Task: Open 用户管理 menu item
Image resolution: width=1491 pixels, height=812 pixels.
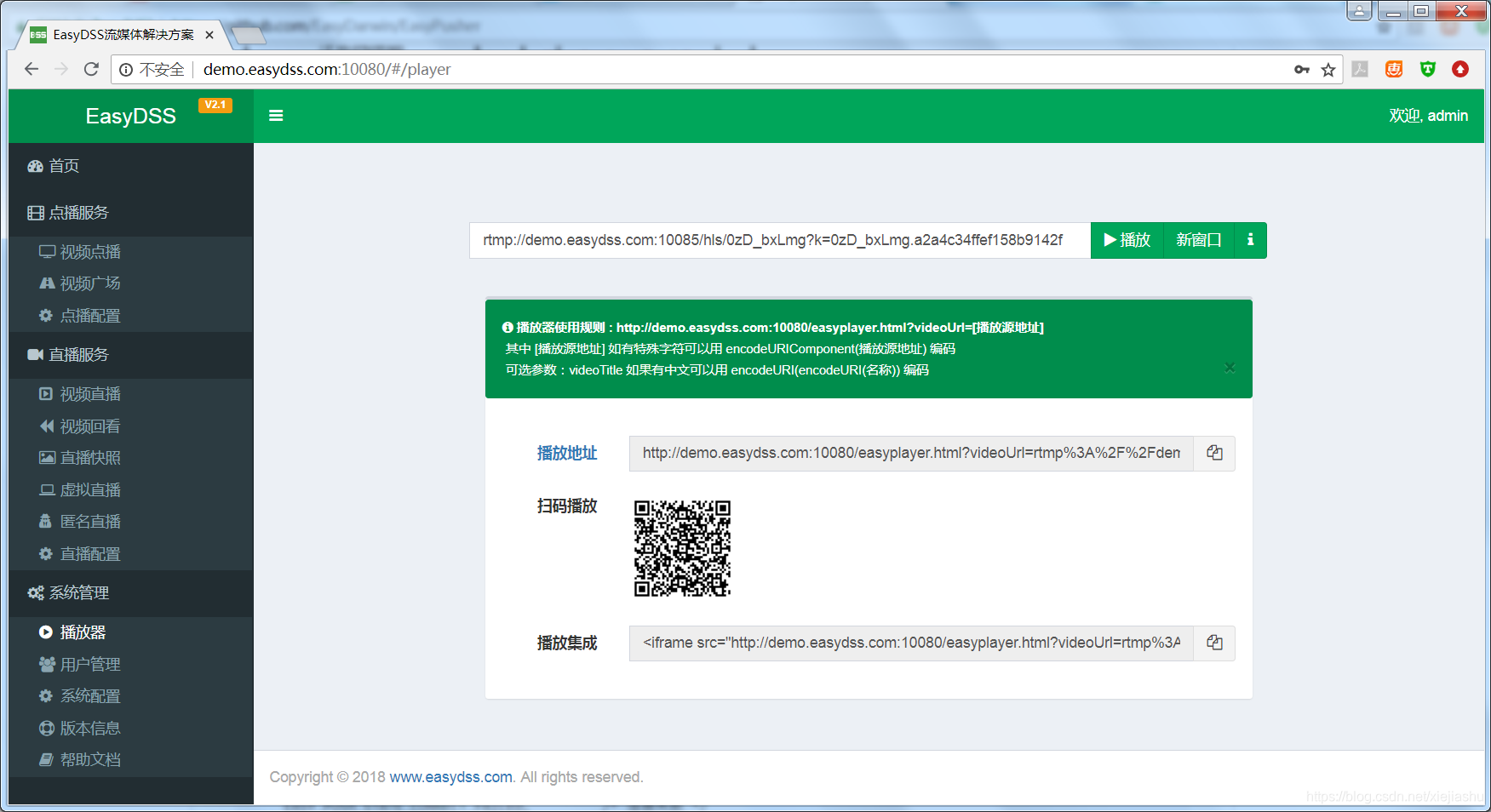Action: pos(131,664)
